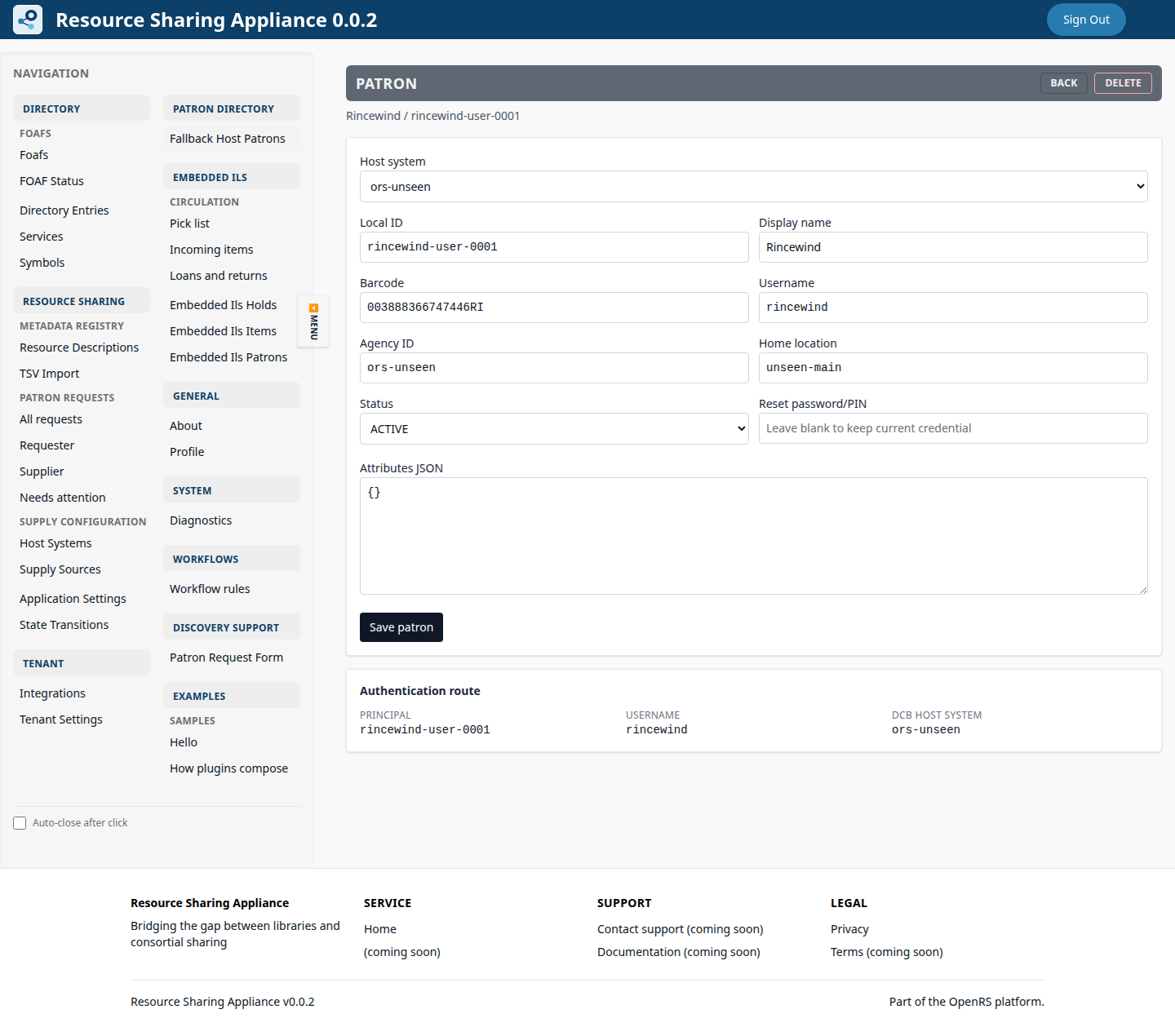Open Tenant Settings
Screen dimensions: 1175x1036
point(61,719)
